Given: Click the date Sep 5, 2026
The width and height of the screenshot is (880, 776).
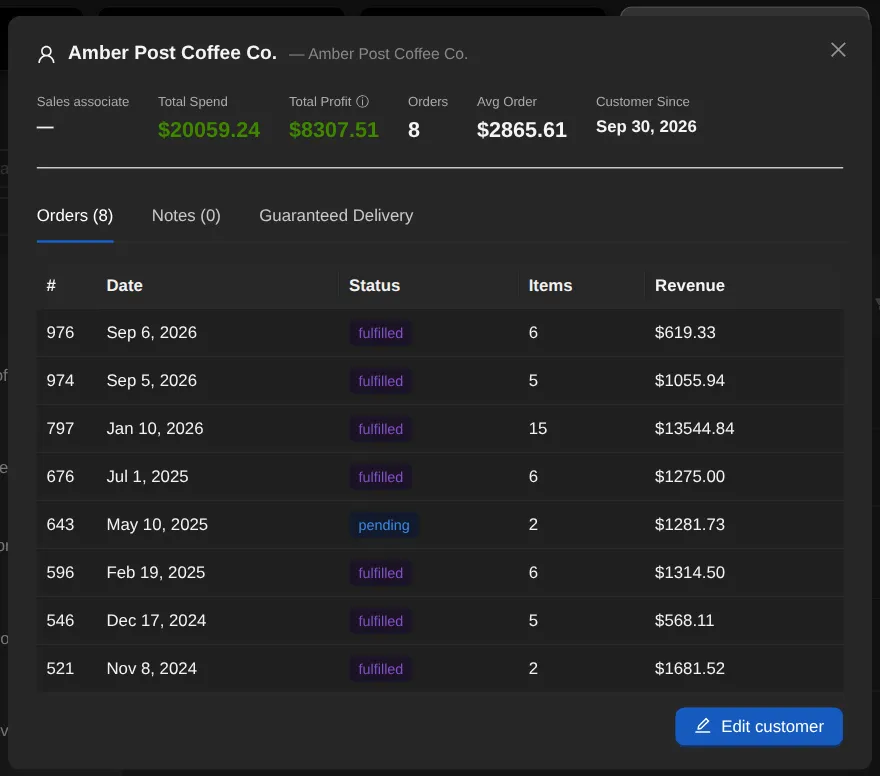Looking at the screenshot, I should pyautogui.click(x=152, y=380).
